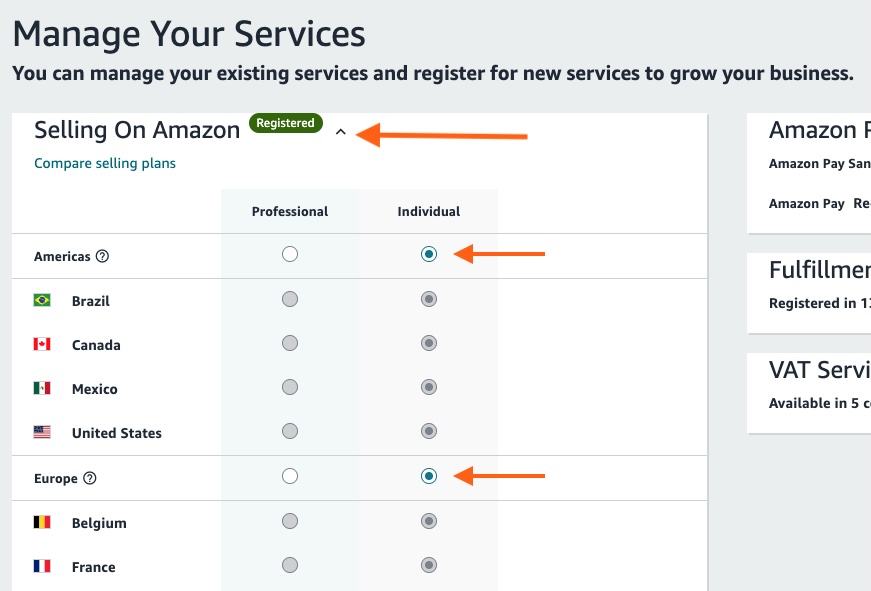Viewport: 871px width, 591px height.
Task: Select Individual plan for Europe
Action: tap(429, 476)
